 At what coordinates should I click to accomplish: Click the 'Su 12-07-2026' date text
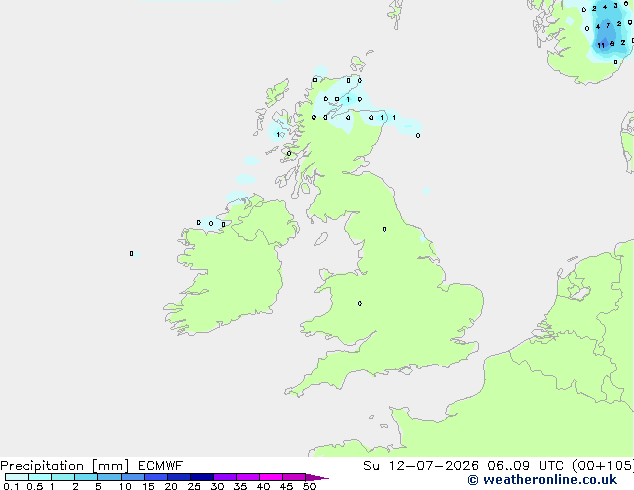click(421, 466)
